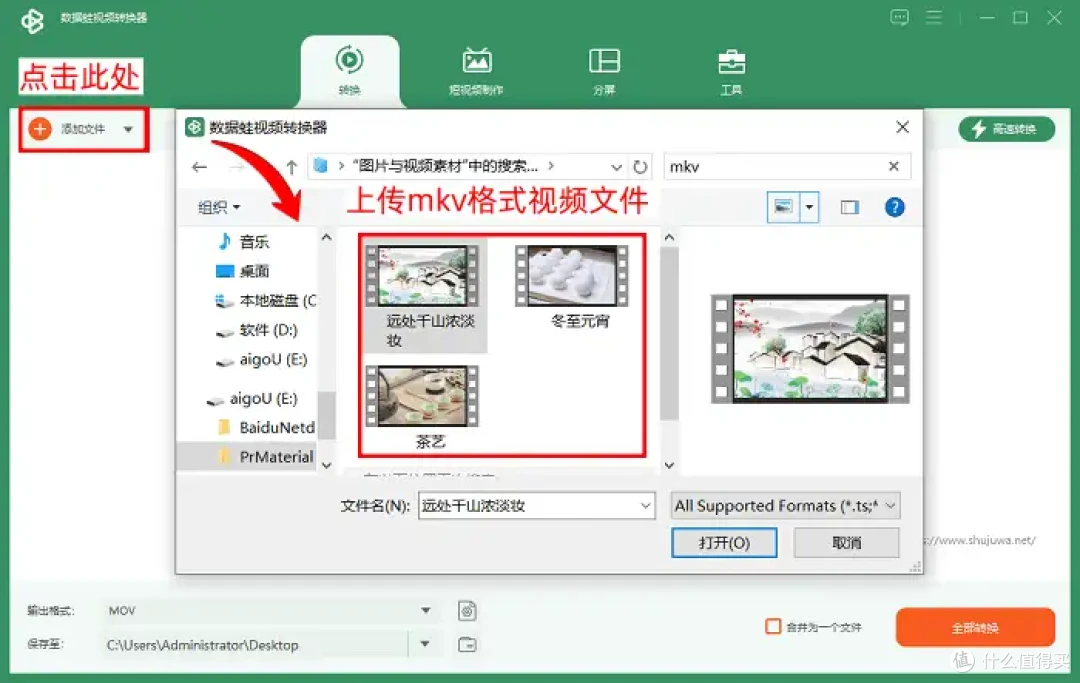Expand the view options dropdown arrow
Screen dimensions: 1080x683
809,207
